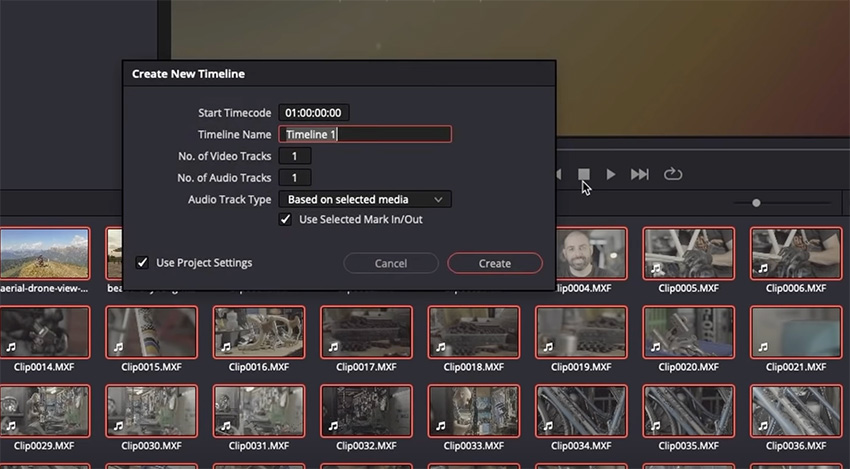Image resolution: width=850 pixels, height=469 pixels.
Task: Select Clip0032.MXF thumbnail
Action: point(366,411)
